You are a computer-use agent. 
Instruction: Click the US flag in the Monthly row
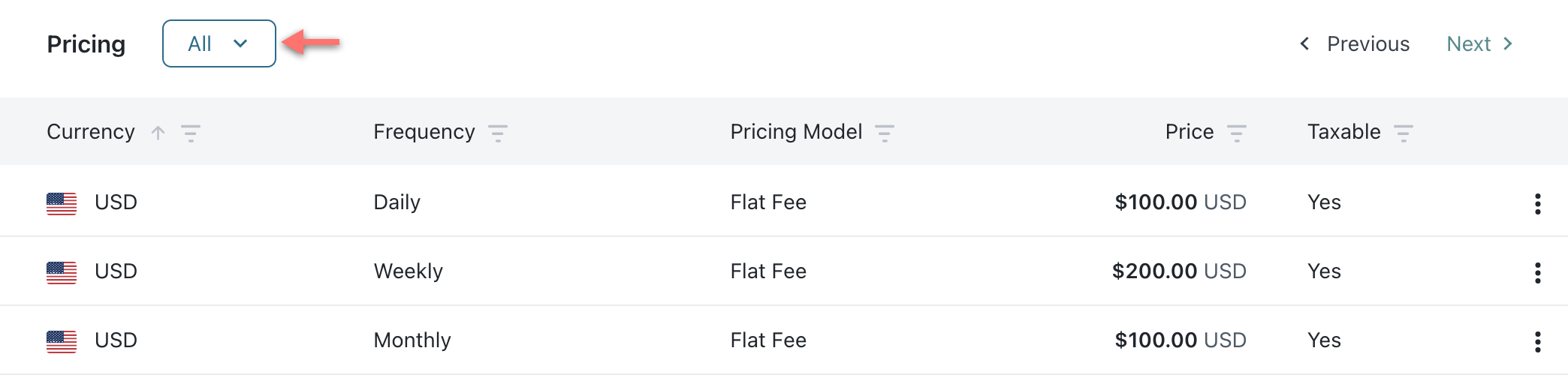[x=62, y=341]
